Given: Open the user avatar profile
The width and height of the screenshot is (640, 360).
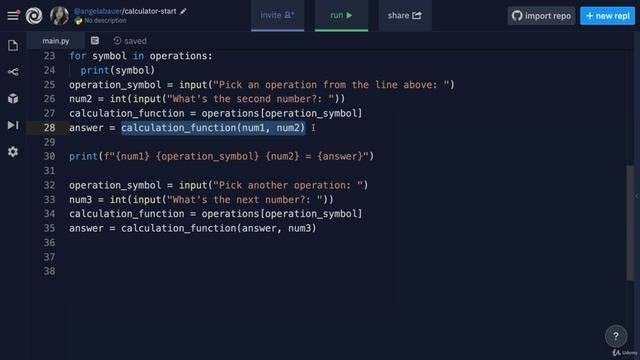Looking at the screenshot, I should (x=59, y=16).
